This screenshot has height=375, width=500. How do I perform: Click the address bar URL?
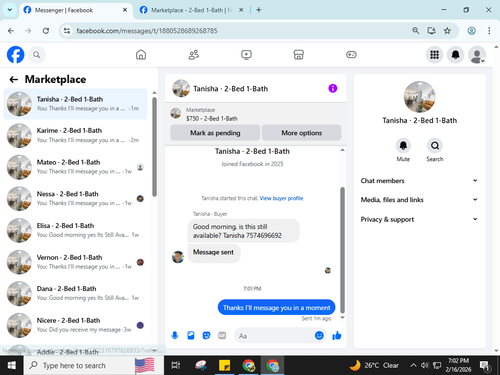[x=147, y=31]
